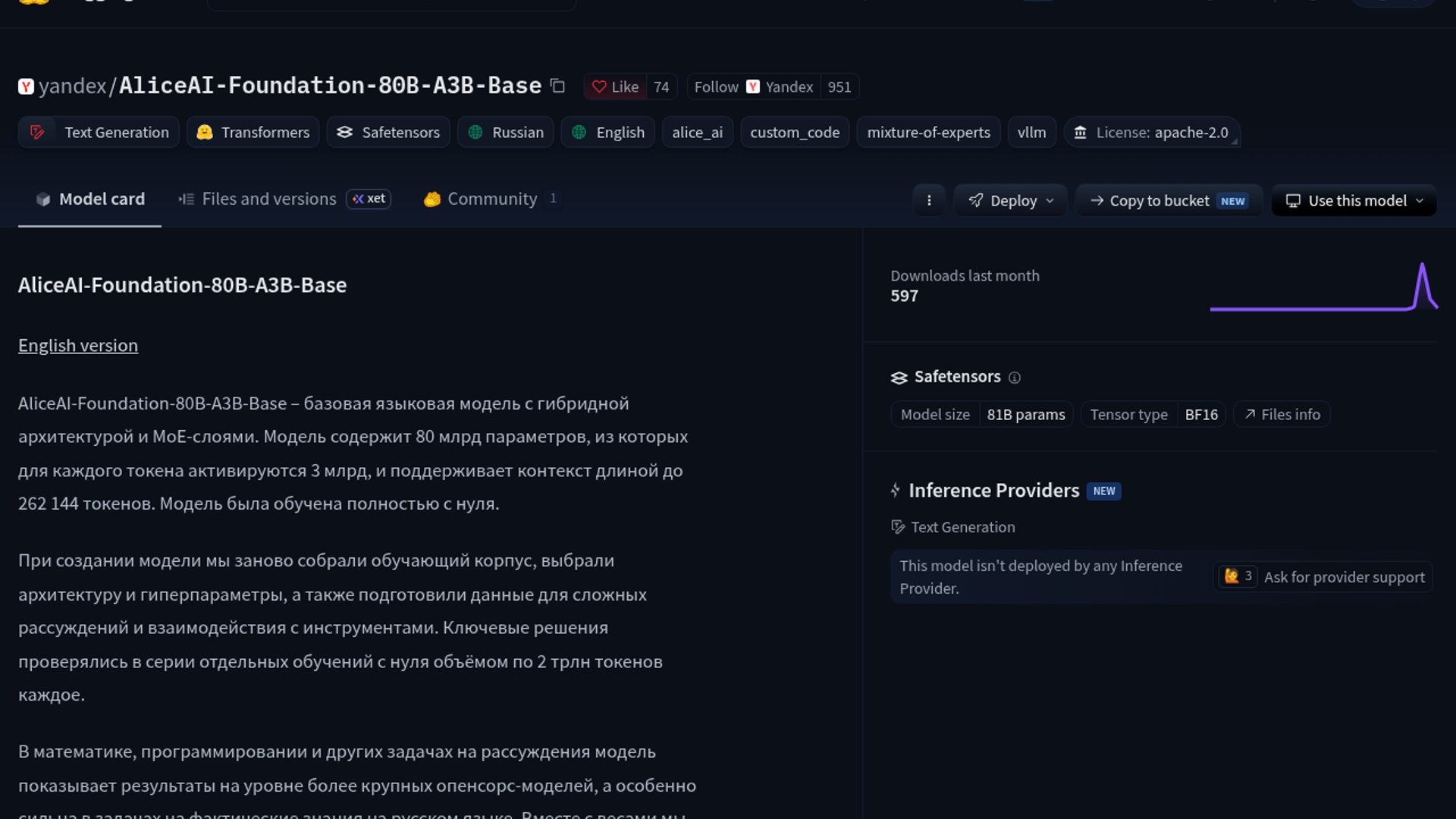This screenshot has width=1456, height=819.
Task: Click the AliceAI-Foundation-80B-A3B-Base title link
Action: coord(331,86)
